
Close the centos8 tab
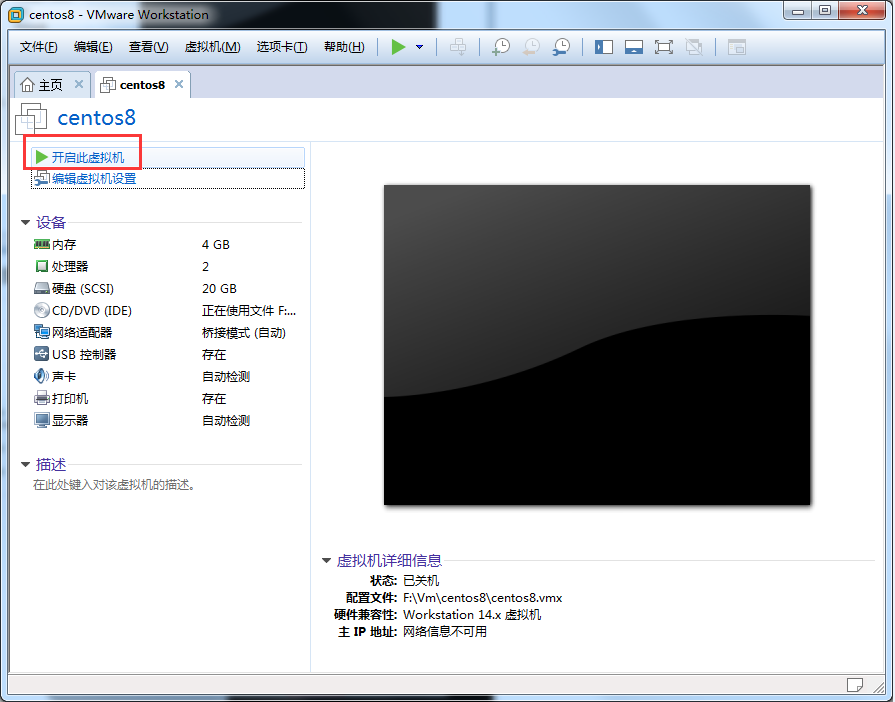click(x=179, y=85)
